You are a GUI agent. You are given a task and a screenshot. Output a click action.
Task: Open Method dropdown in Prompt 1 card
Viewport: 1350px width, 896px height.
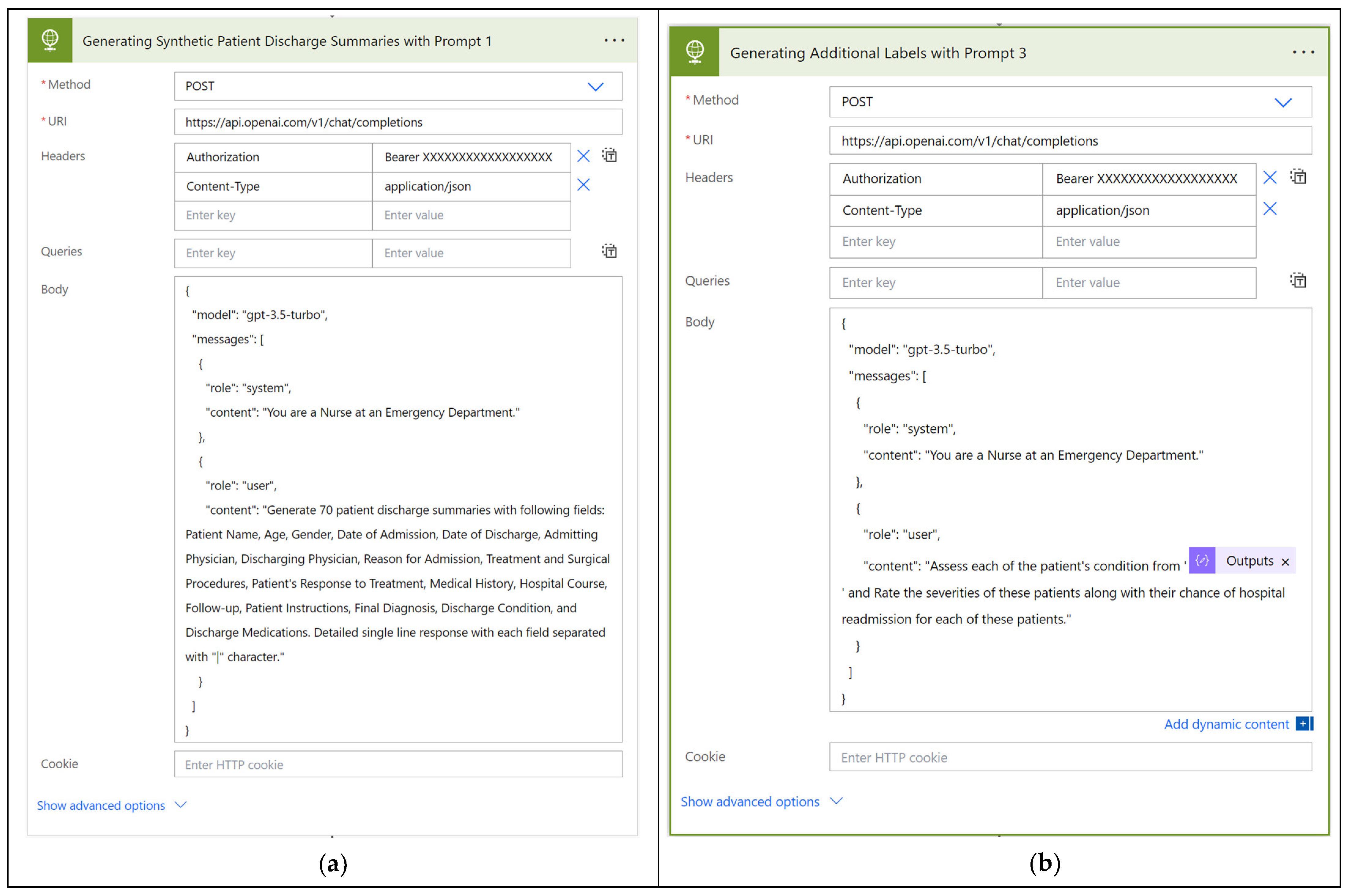(595, 87)
